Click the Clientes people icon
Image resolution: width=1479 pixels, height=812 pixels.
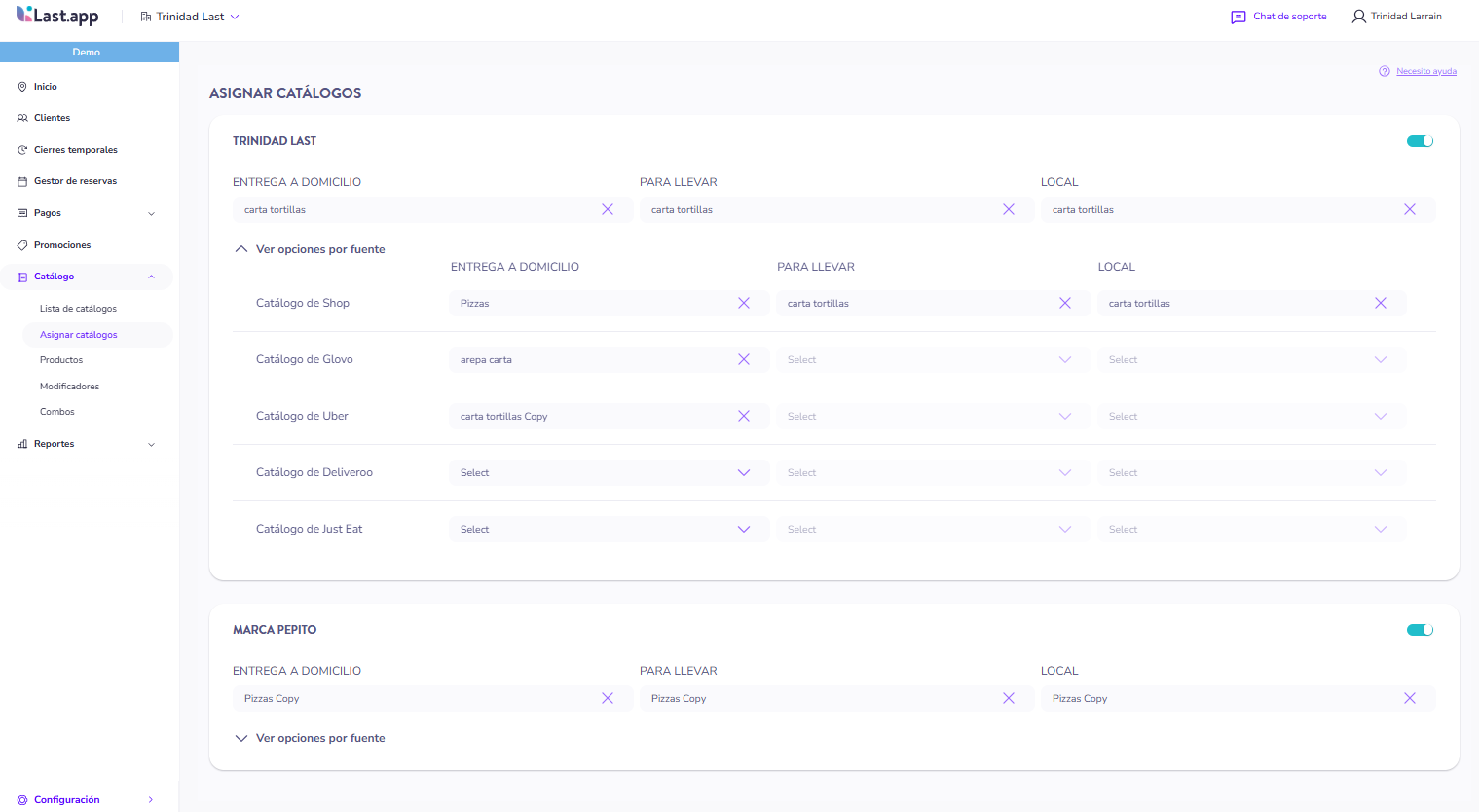pyautogui.click(x=22, y=118)
